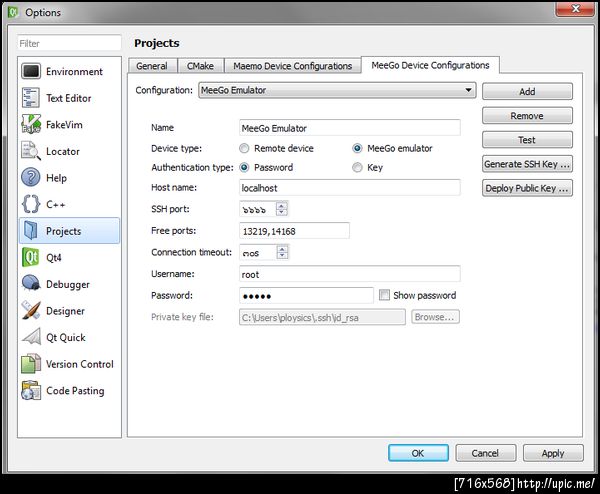Click the Filter search field

pos(69,43)
